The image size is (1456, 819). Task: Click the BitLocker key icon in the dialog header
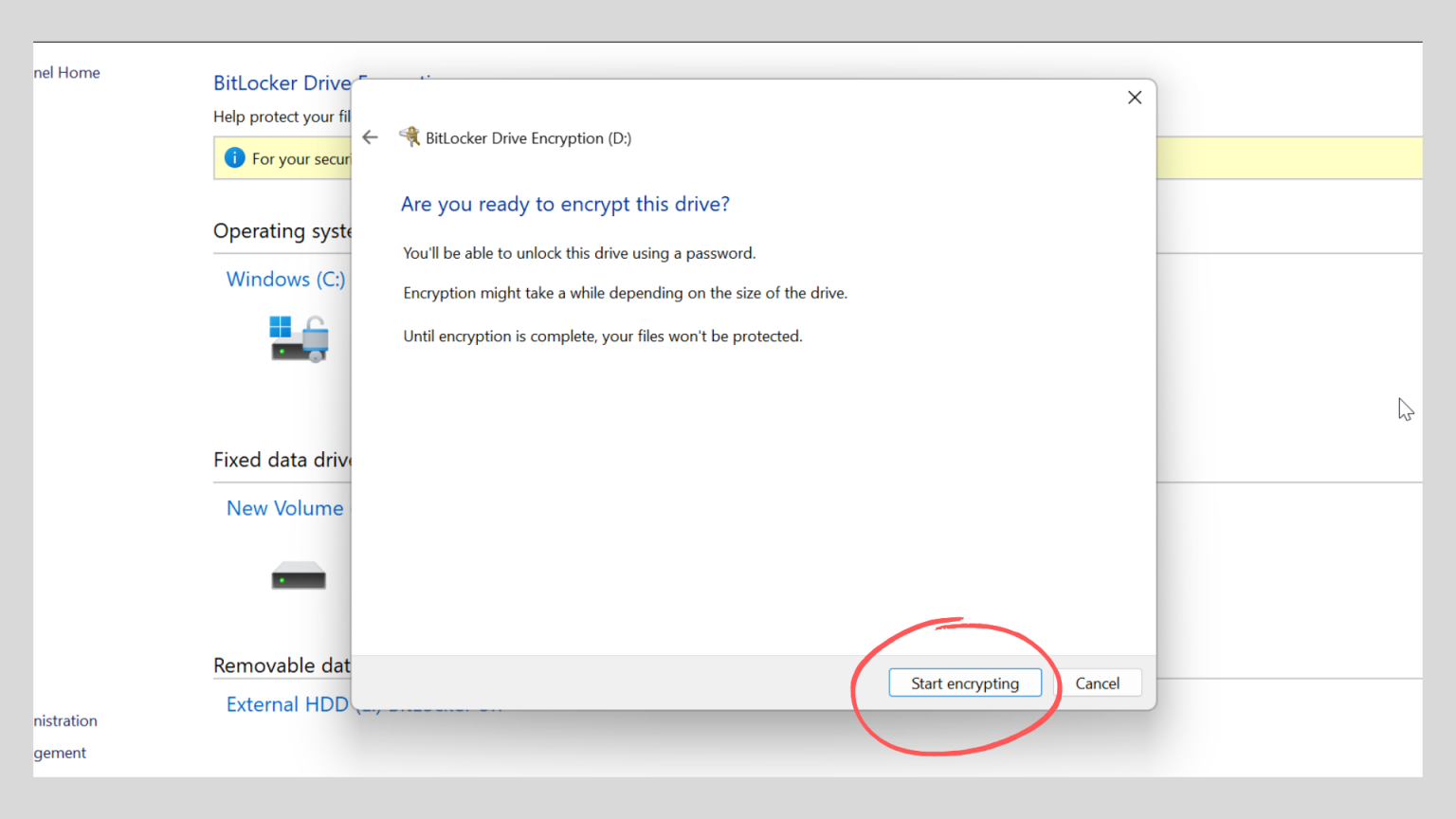(409, 136)
